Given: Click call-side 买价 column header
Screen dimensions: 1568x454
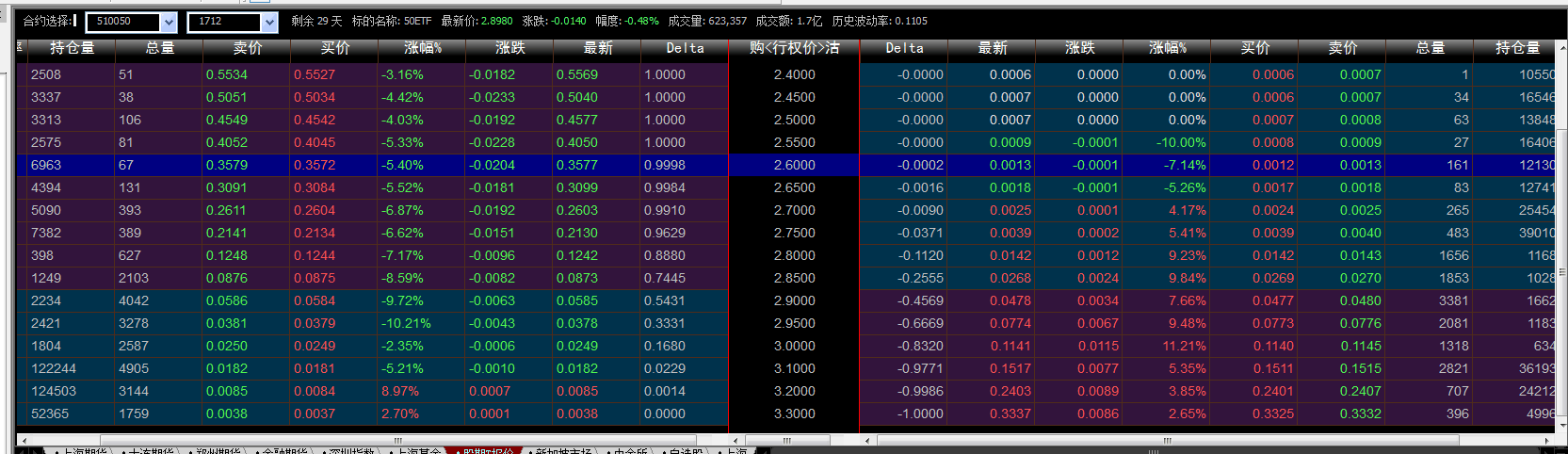Looking at the screenshot, I should pyautogui.click(x=334, y=48).
